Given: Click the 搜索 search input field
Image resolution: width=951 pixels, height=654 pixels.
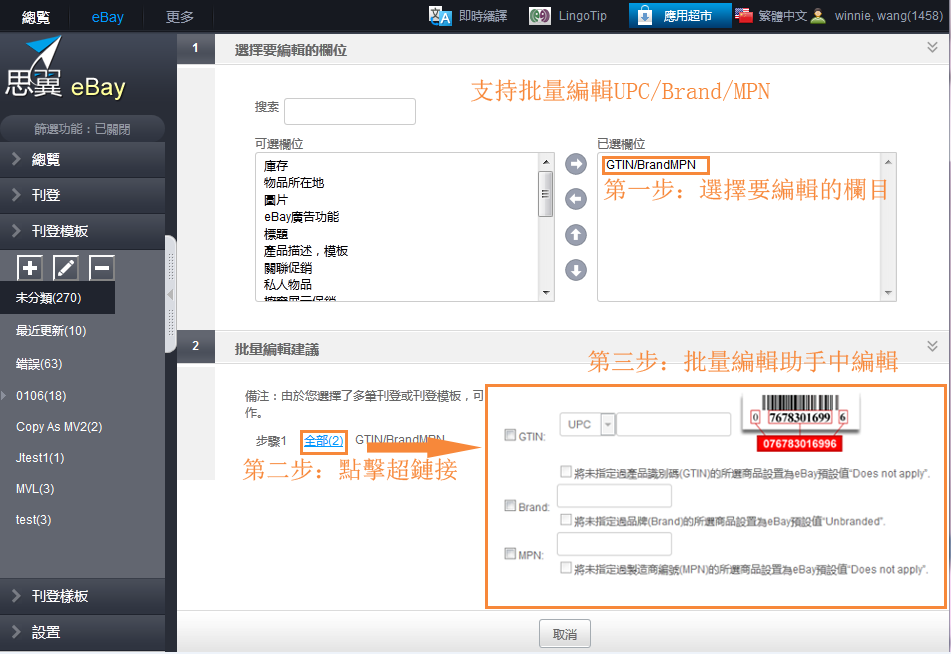Looking at the screenshot, I should (x=350, y=112).
